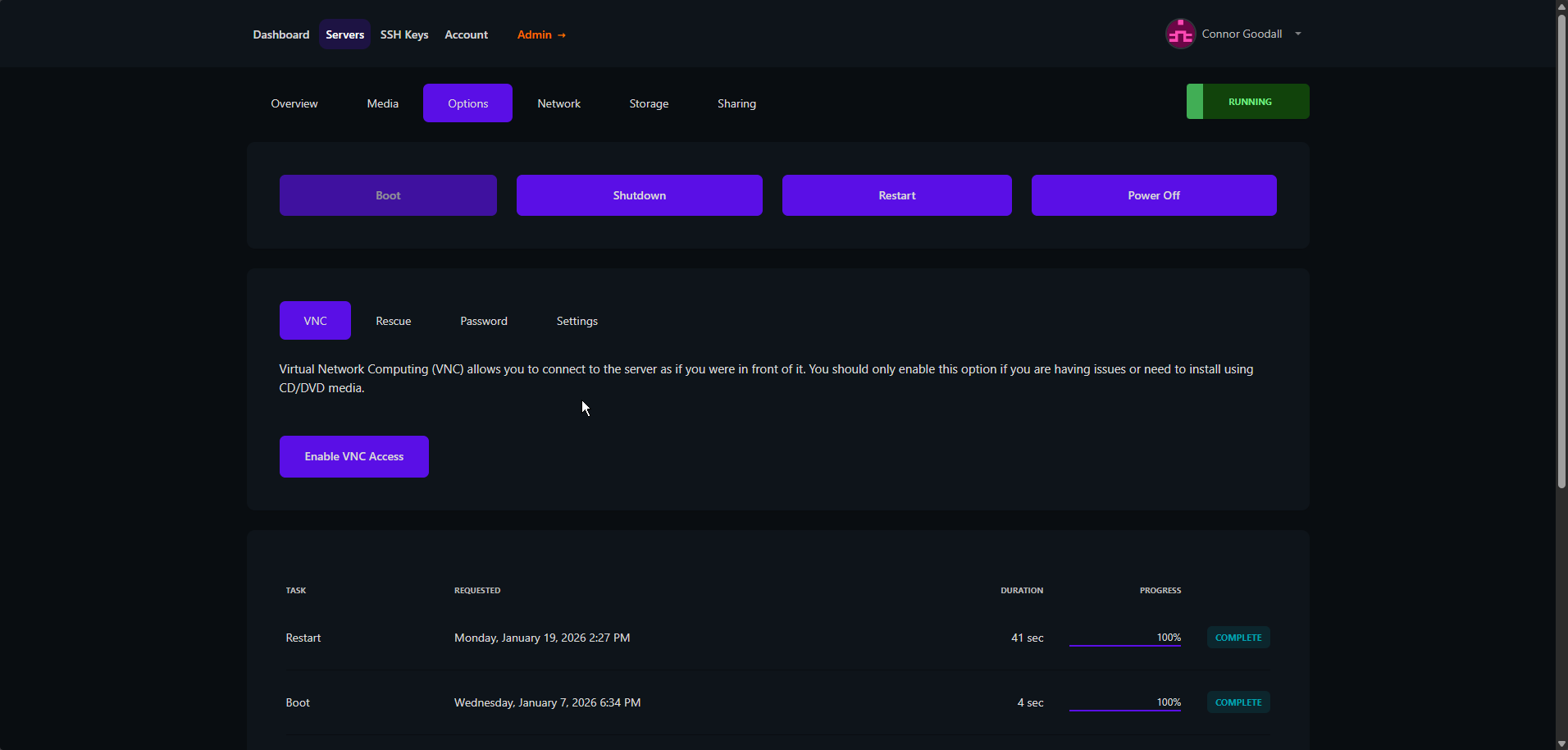Click COMPLETE badge for Boot task
The width and height of the screenshot is (1568, 750).
[1238, 702]
